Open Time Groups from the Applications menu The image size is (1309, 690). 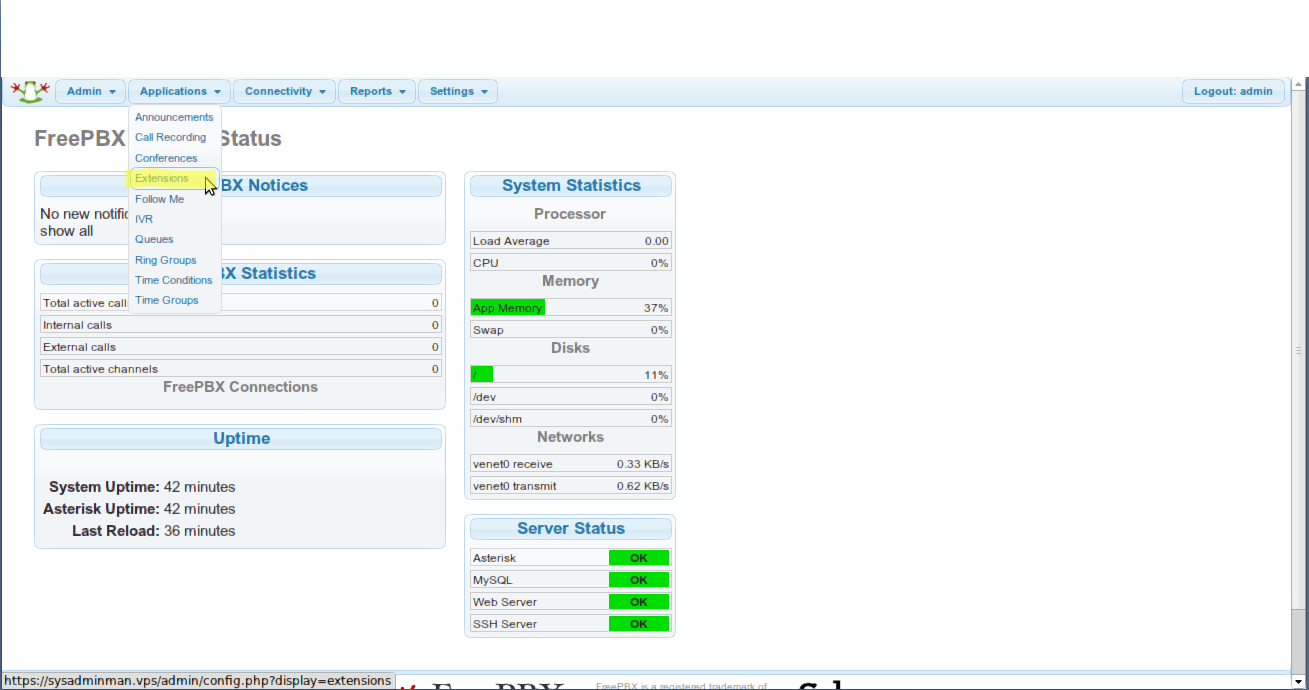tap(166, 300)
